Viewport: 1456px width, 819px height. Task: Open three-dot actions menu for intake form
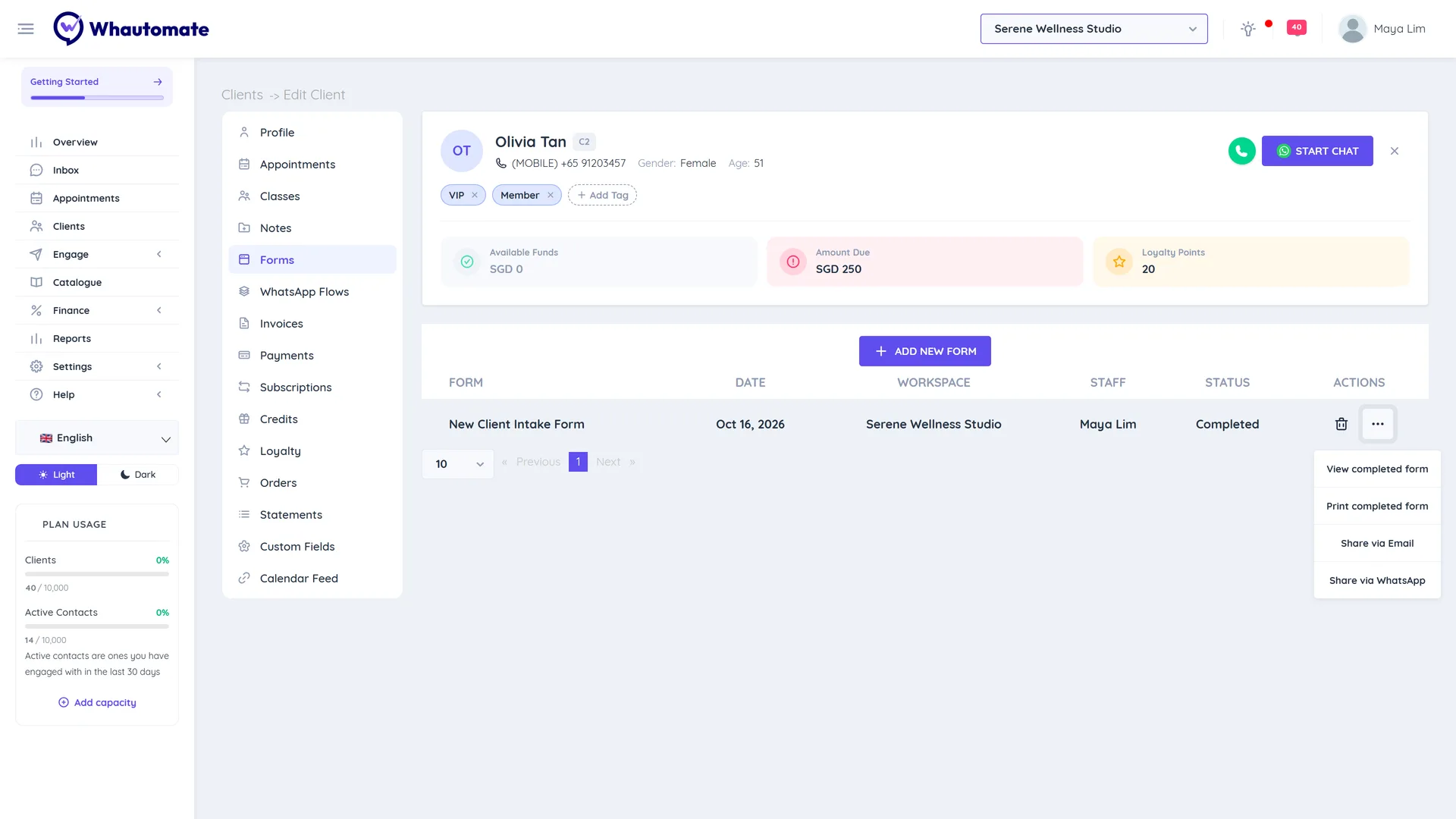(x=1377, y=424)
